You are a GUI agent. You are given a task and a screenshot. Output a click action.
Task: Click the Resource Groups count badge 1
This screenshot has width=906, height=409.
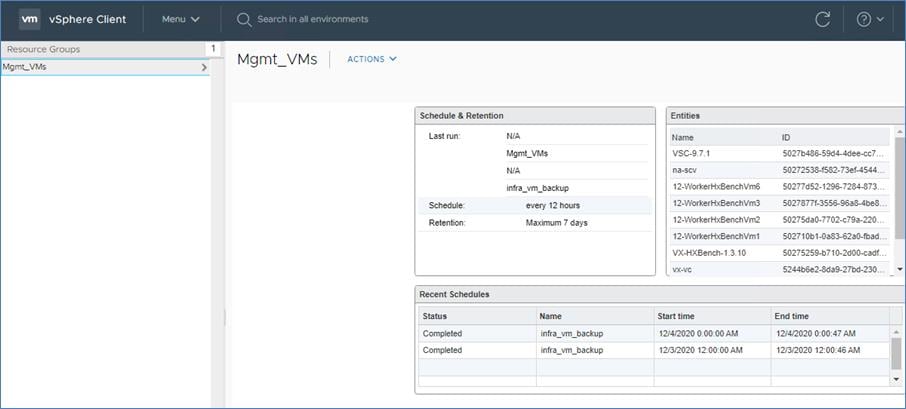213,49
